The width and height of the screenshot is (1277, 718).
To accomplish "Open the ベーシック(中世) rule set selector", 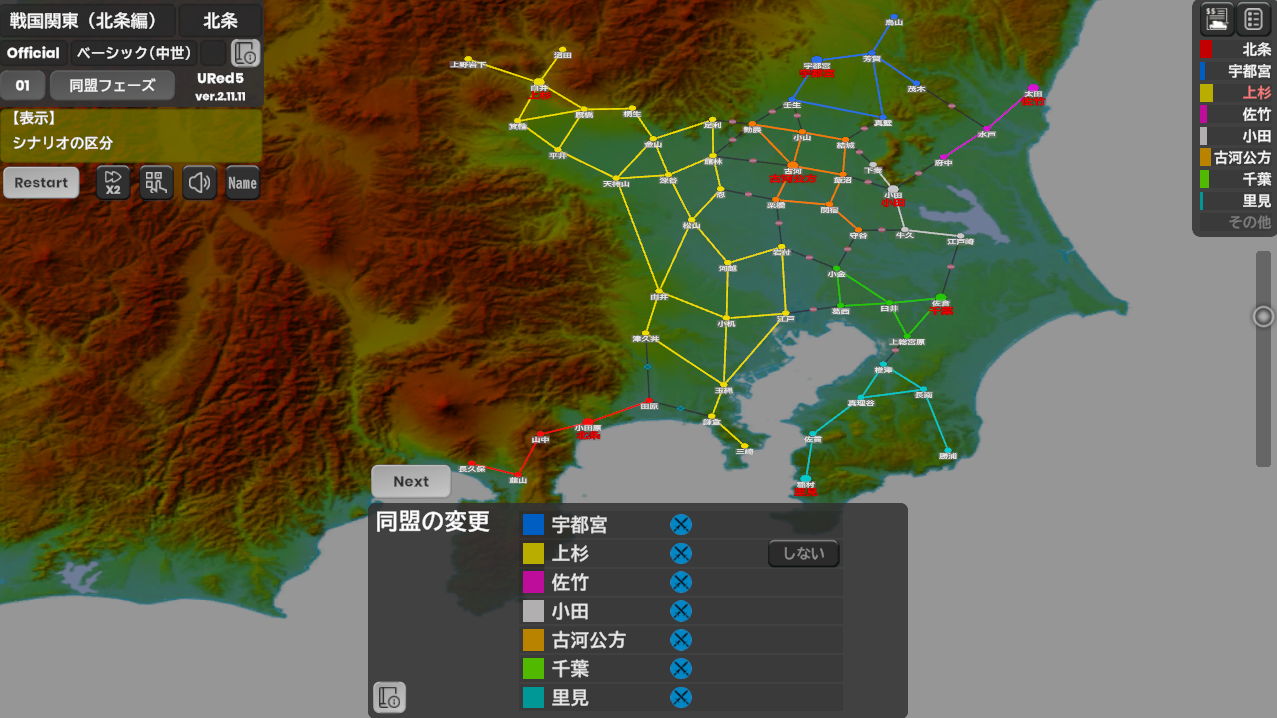I will tap(135, 53).
